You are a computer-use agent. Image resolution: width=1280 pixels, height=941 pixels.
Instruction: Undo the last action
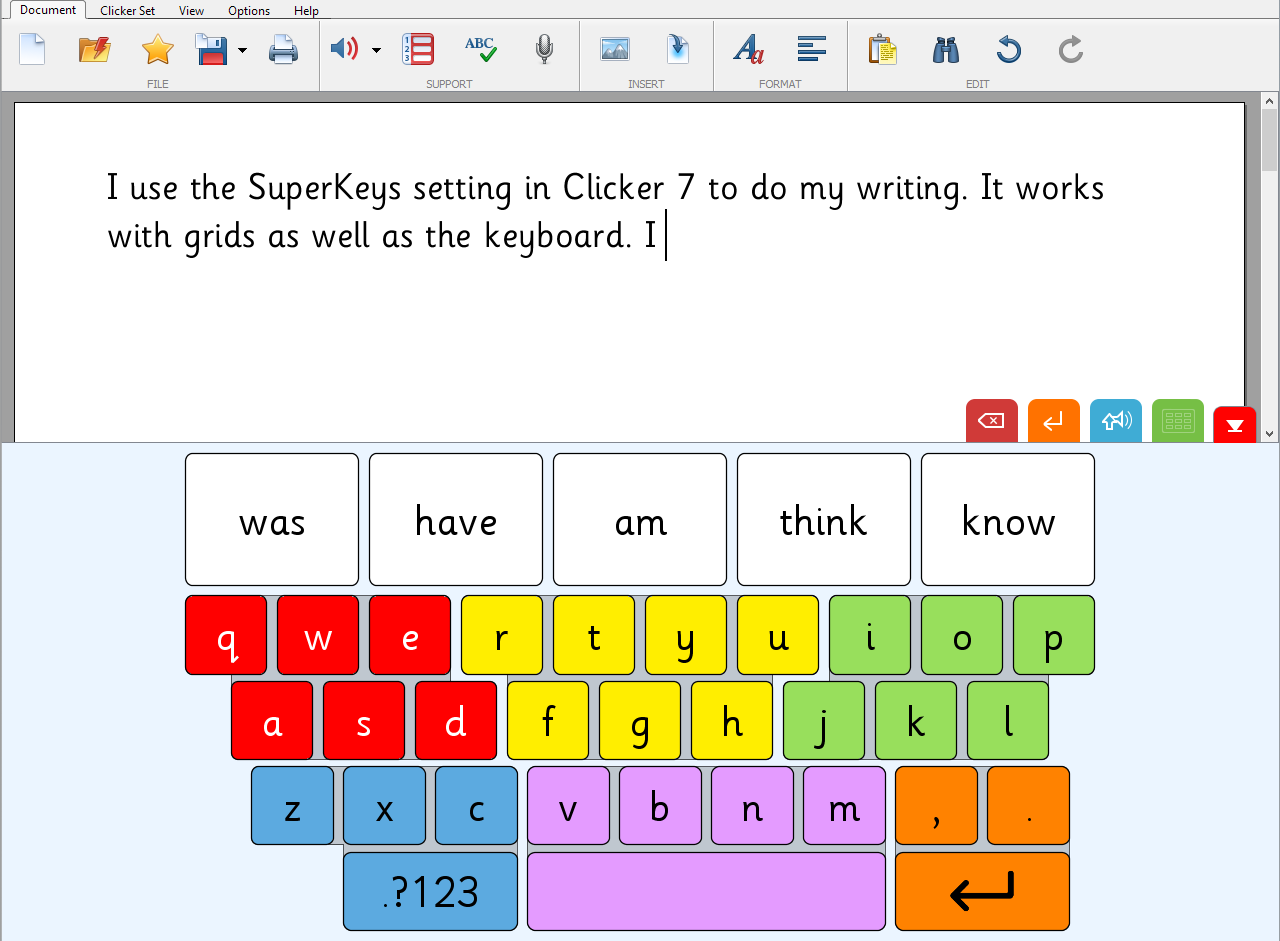(1008, 49)
